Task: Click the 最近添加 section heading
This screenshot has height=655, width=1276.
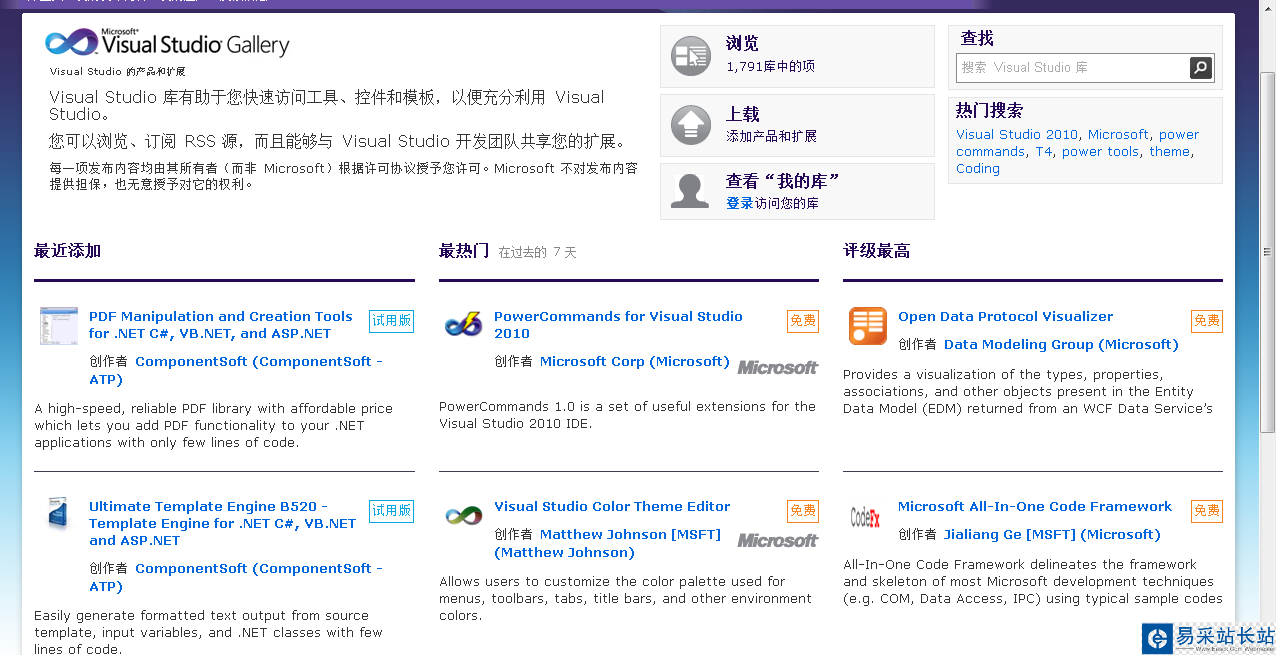Action: [x=67, y=250]
